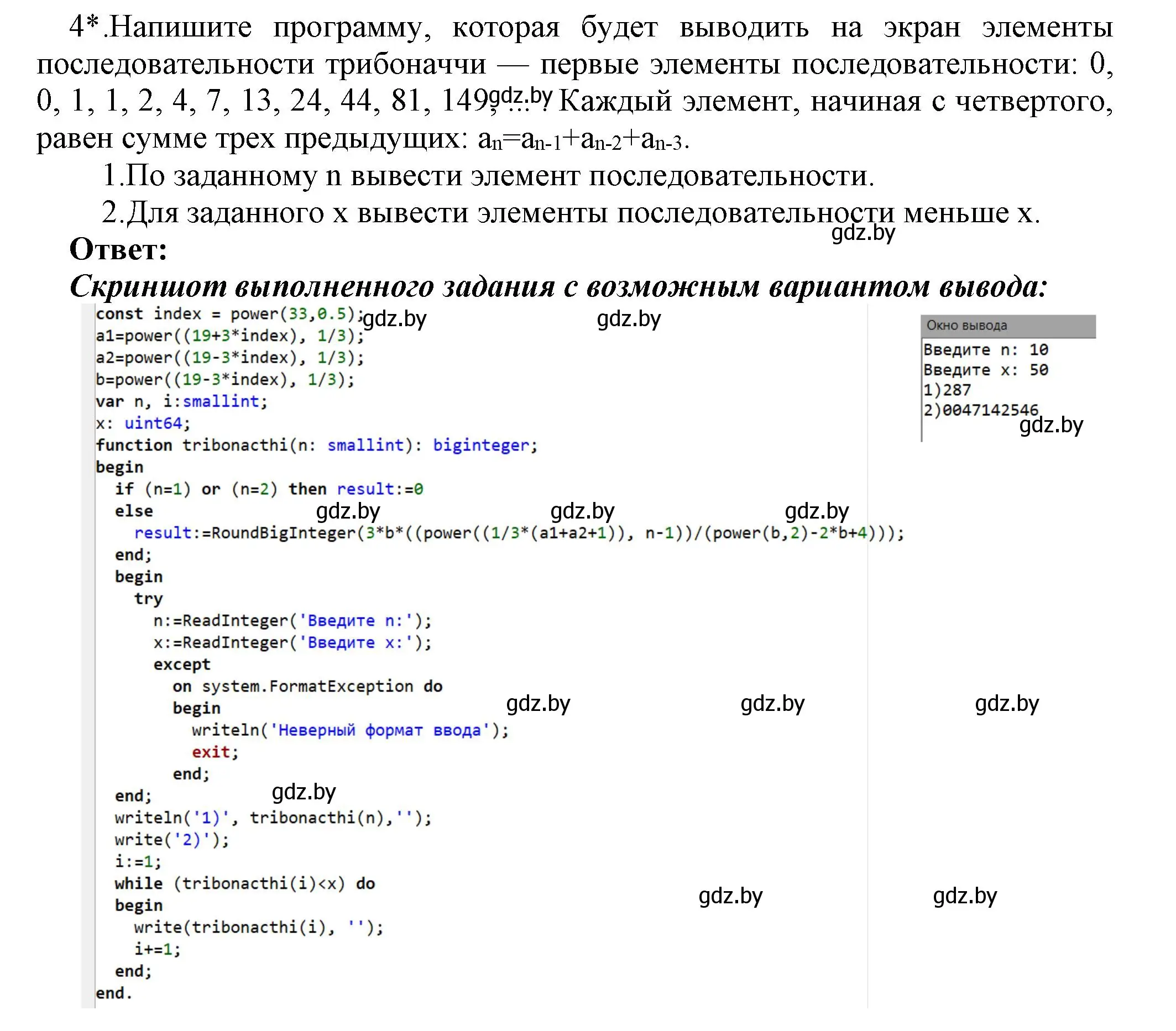Click the writeln('Неверный формат ввода') line
The image size is (1176, 1031).
[x=351, y=731]
